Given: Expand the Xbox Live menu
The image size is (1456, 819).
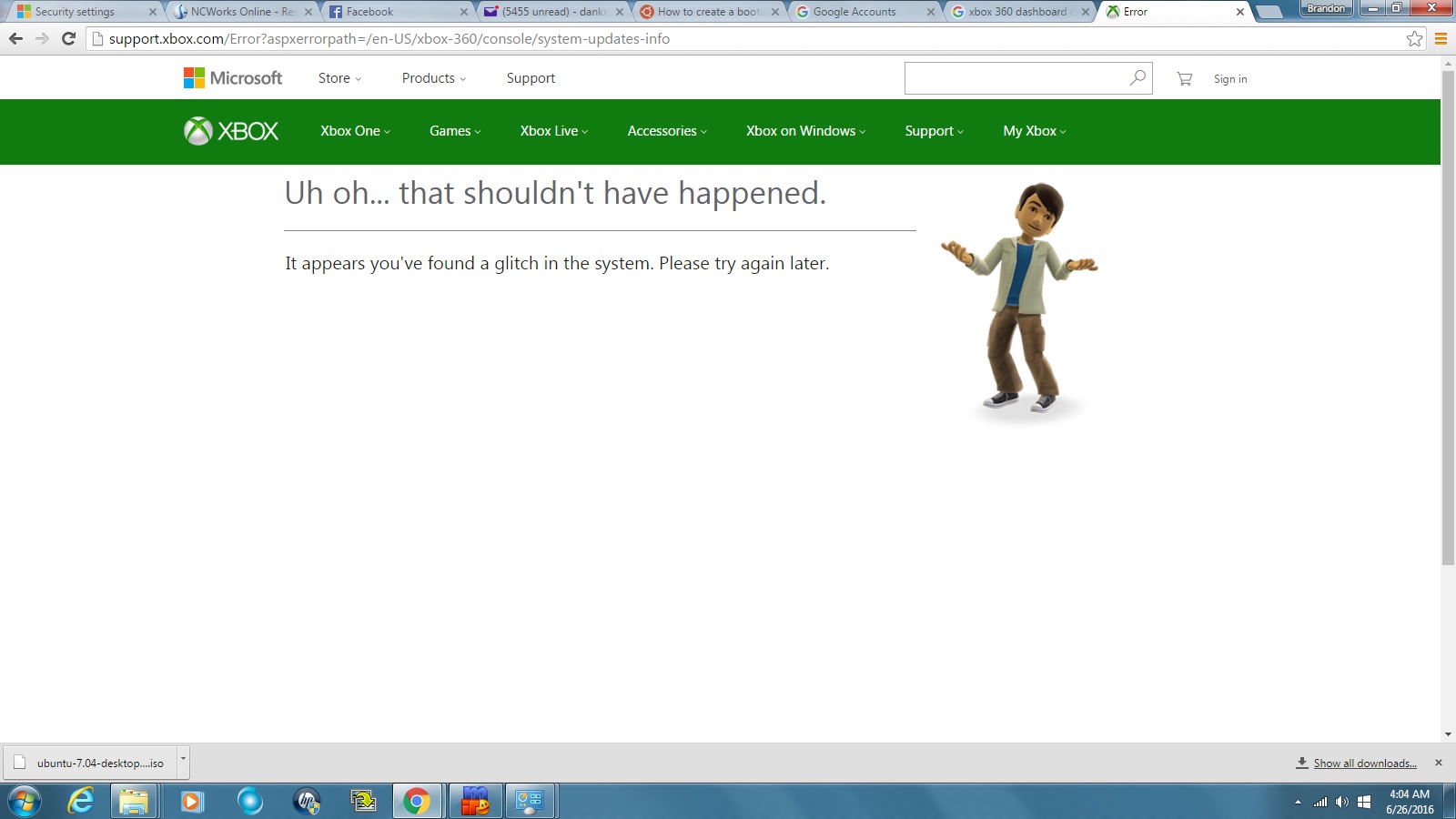Looking at the screenshot, I should tap(554, 131).
